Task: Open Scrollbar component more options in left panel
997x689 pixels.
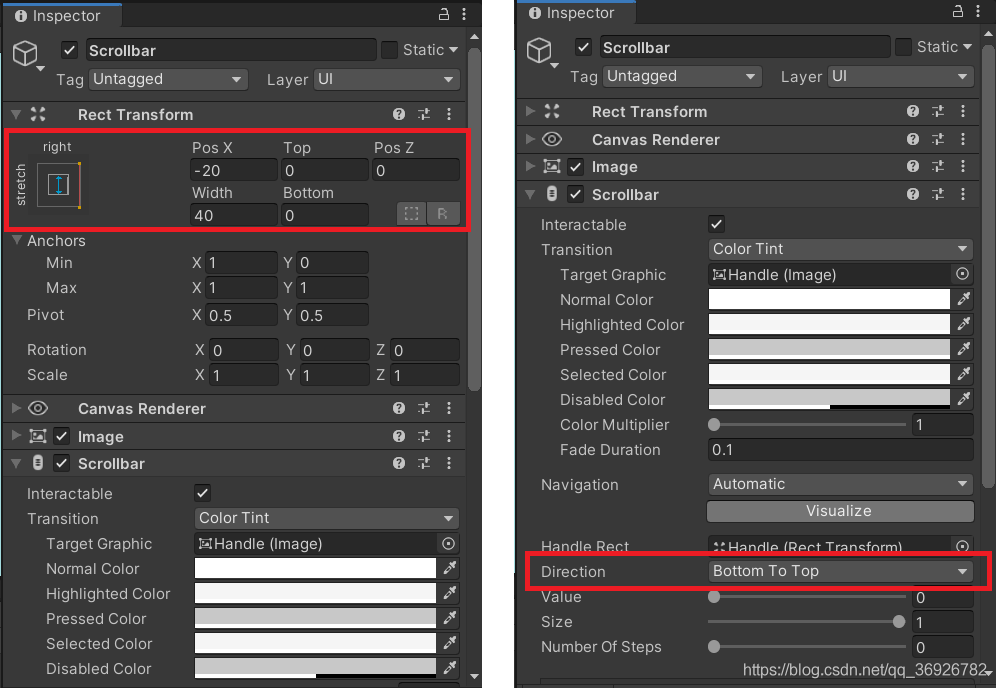Action: [x=449, y=463]
